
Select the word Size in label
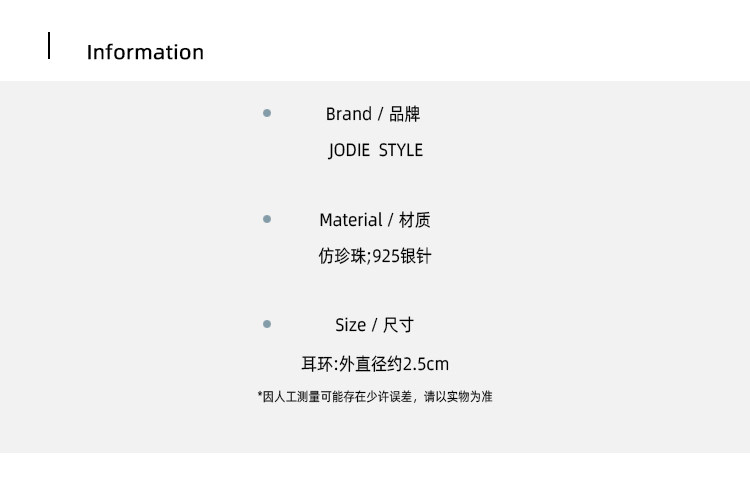(x=350, y=325)
